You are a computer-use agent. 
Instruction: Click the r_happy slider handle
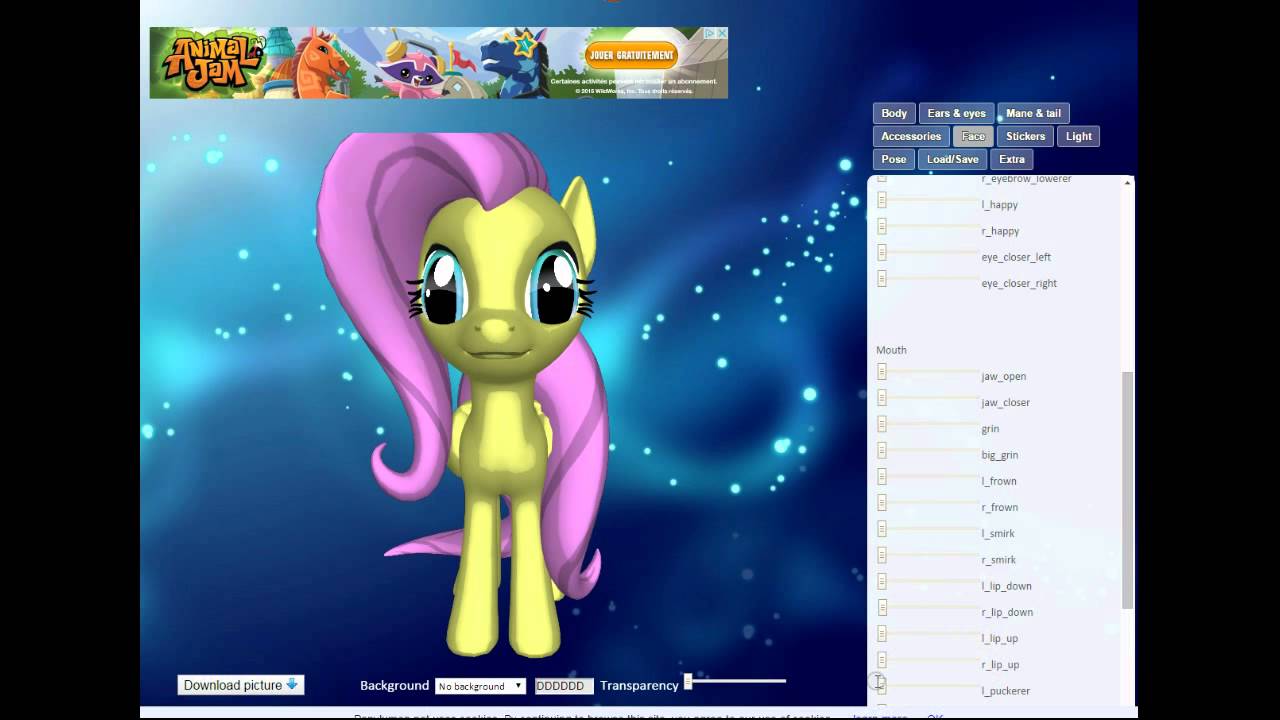(x=882, y=226)
